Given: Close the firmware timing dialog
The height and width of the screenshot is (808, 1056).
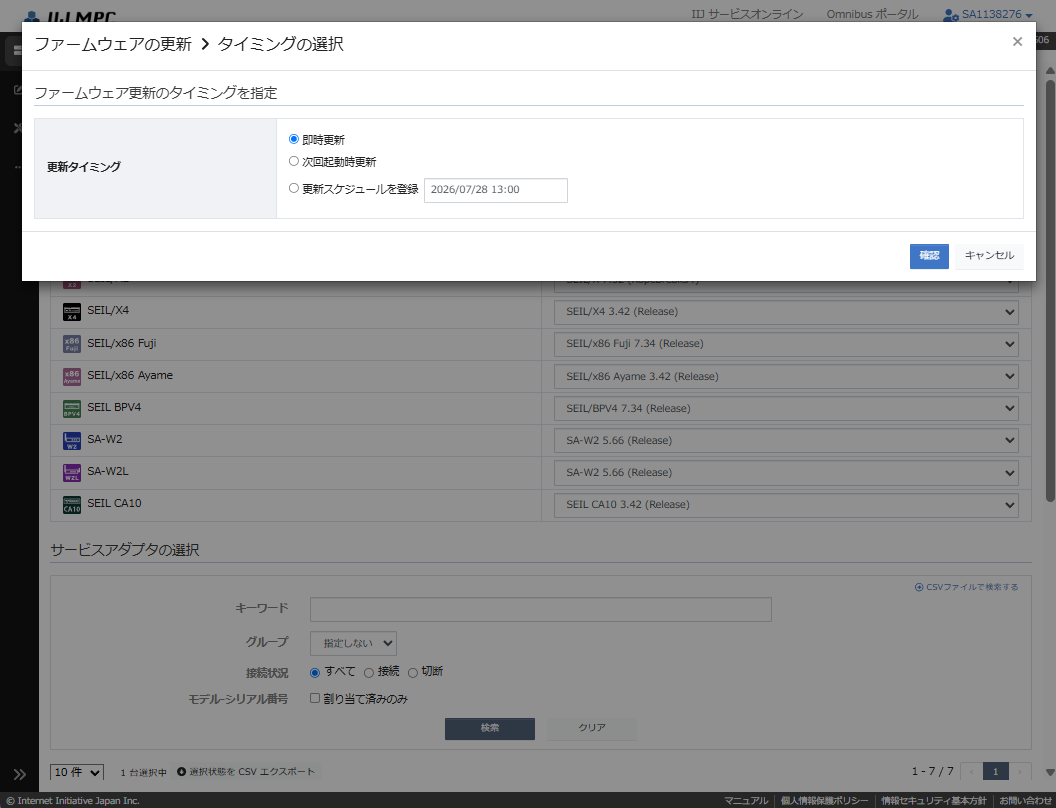Looking at the screenshot, I should (x=1017, y=42).
